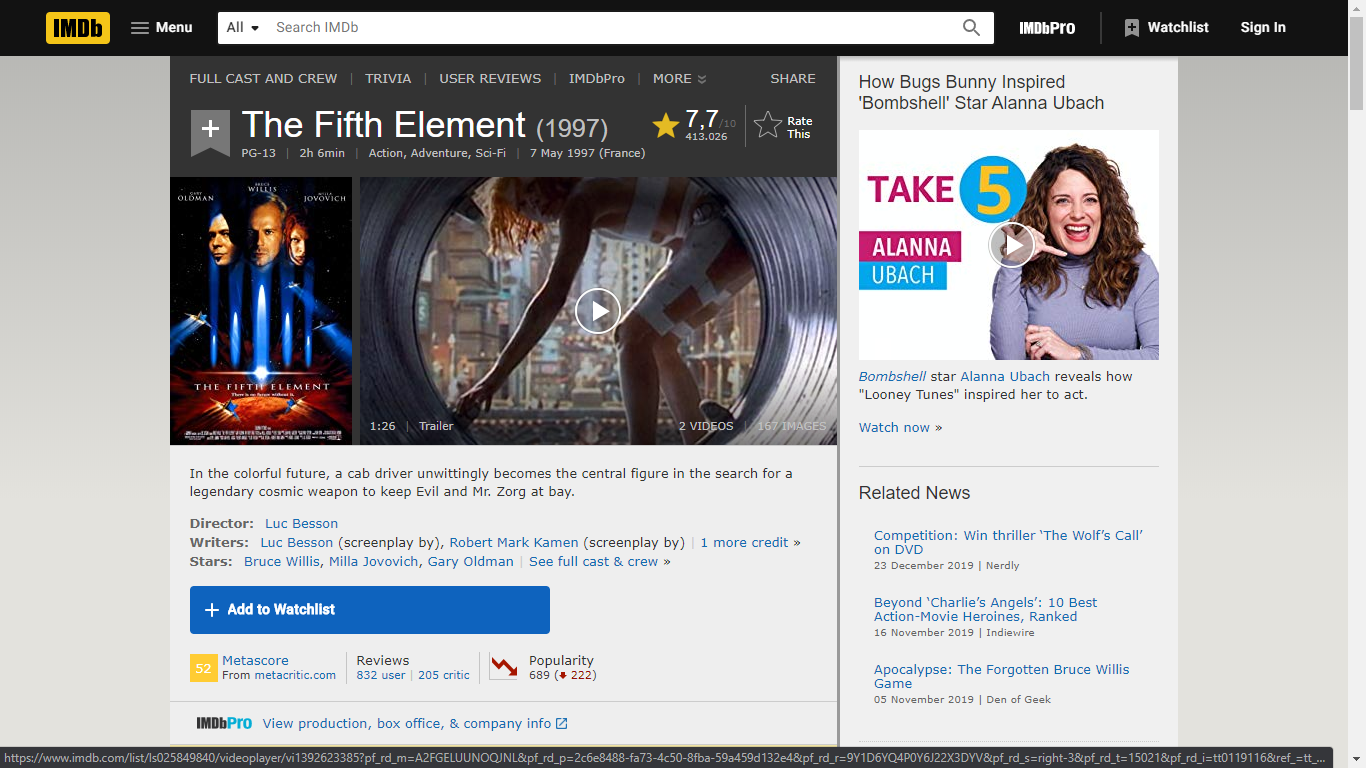The height and width of the screenshot is (768, 1366).
Task: Click See full cast & crew
Action: (x=594, y=562)
